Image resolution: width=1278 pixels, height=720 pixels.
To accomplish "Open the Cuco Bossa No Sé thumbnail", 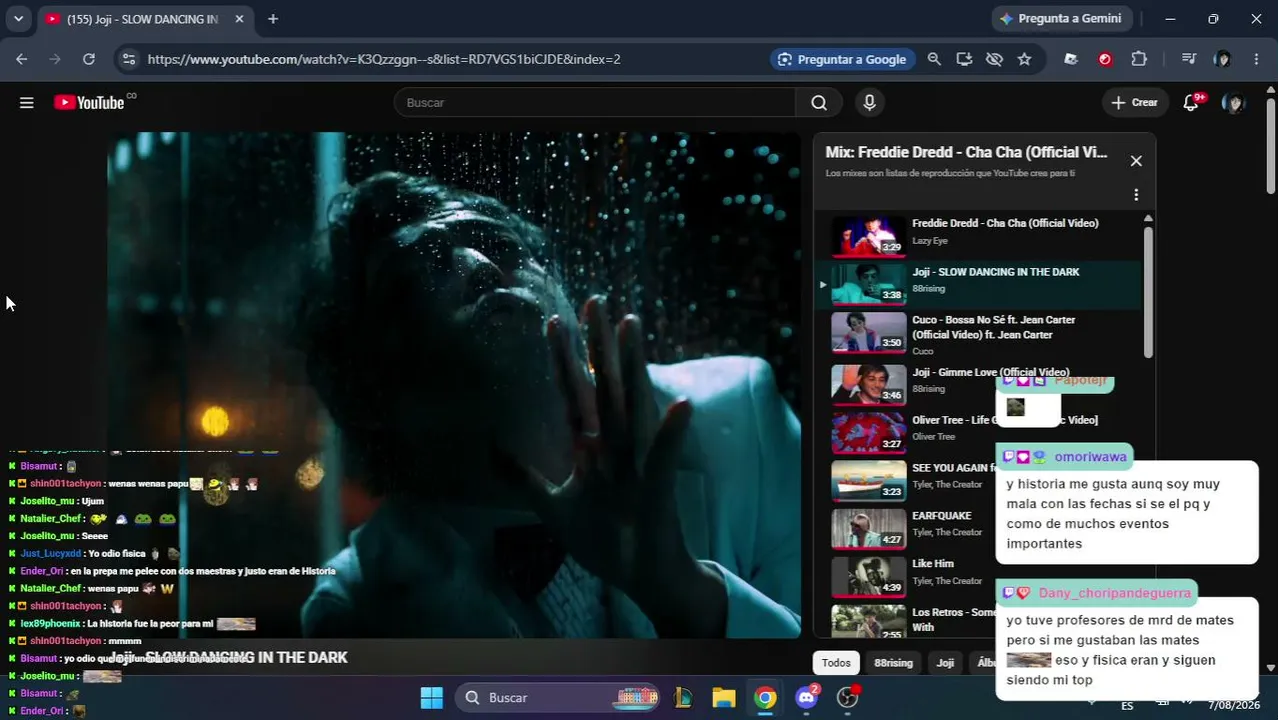I will coord(869,333).
